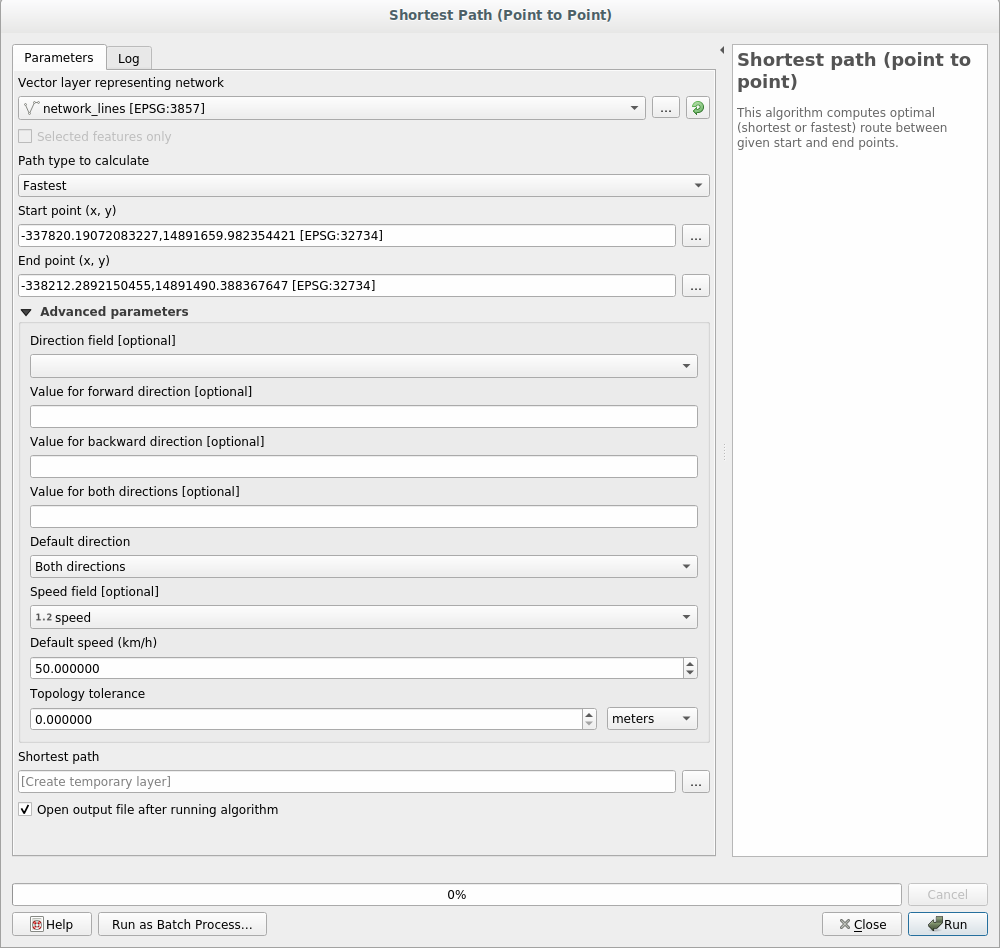This screenshot has width=1000, height=948.
Task: Change the meters unit dropdown
Action: 651,719
